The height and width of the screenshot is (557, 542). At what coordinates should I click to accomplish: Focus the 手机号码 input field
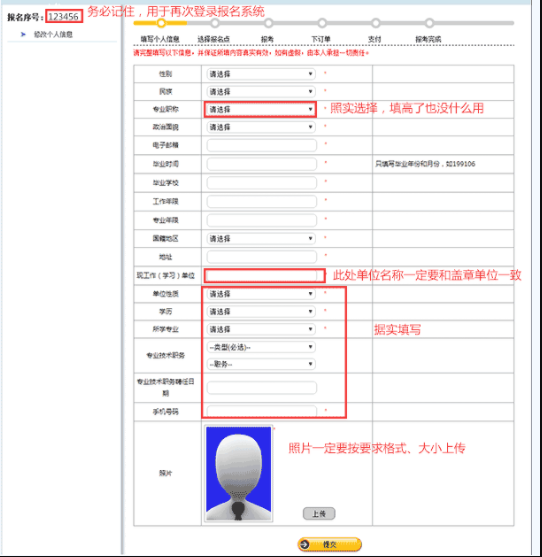[262, 411]
